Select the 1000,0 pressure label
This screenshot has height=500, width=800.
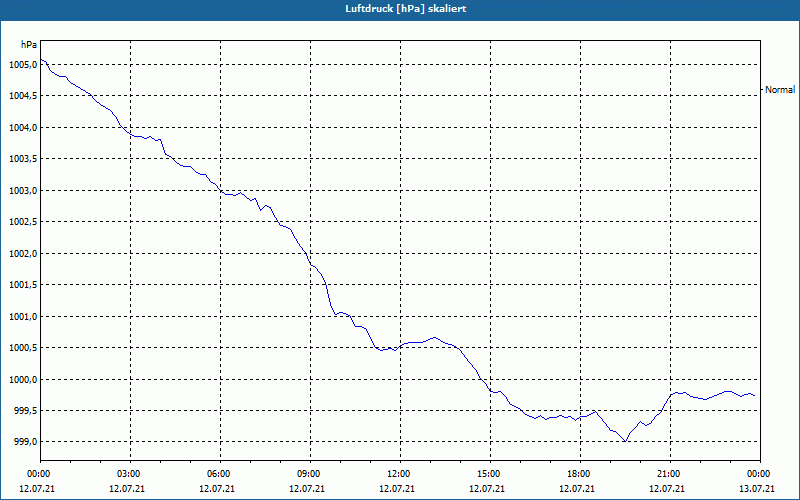point(23,379)
